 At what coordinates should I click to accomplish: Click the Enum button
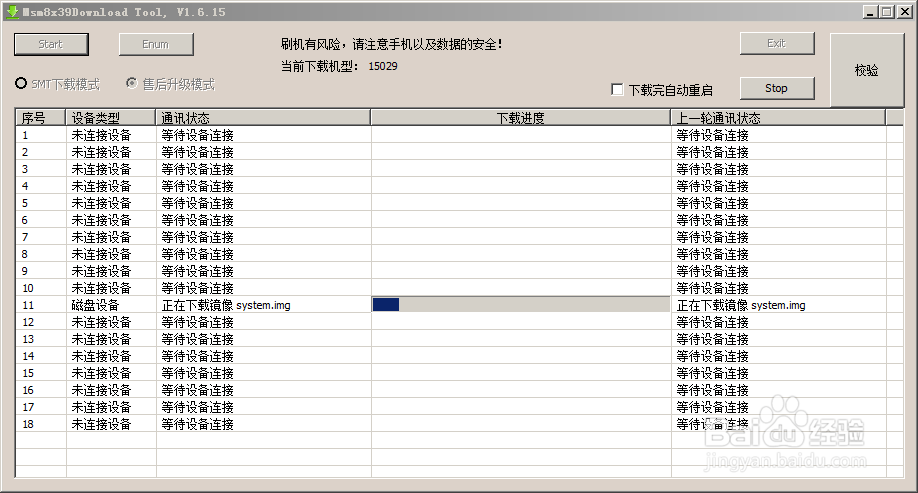156,44
